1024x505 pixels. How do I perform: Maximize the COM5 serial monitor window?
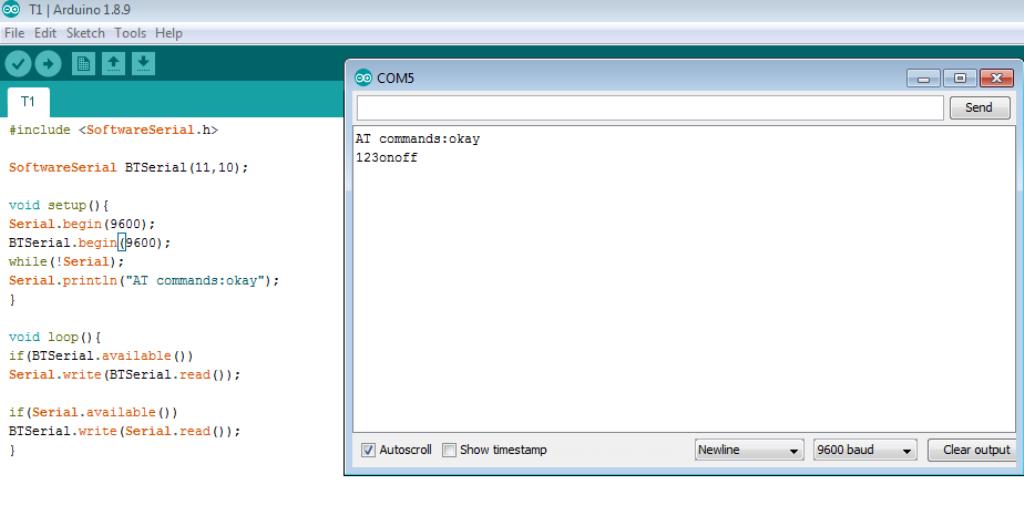tap(960, 78)
